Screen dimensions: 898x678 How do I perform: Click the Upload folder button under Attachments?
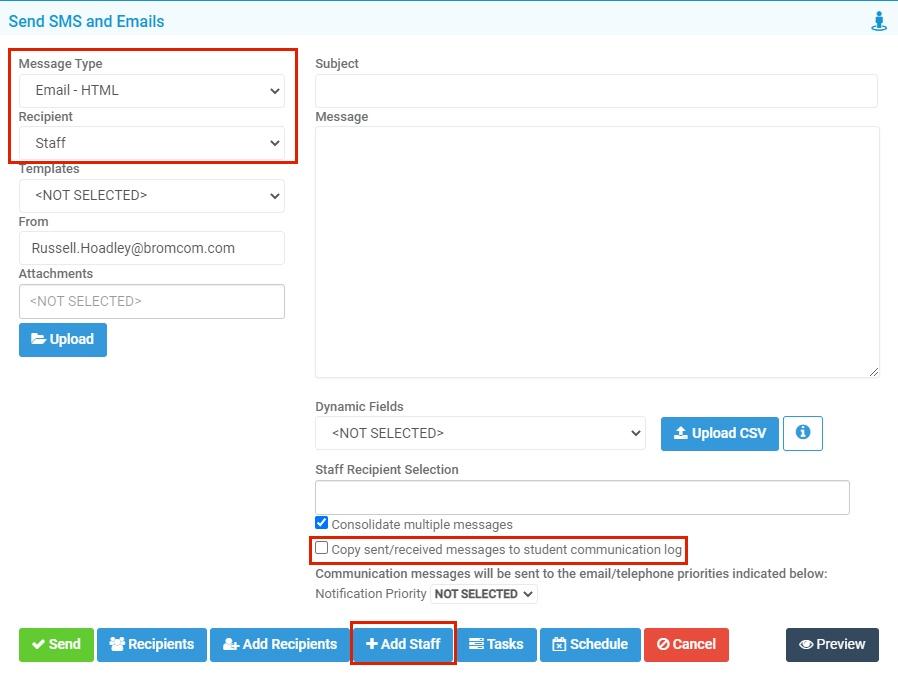[63, 339]
